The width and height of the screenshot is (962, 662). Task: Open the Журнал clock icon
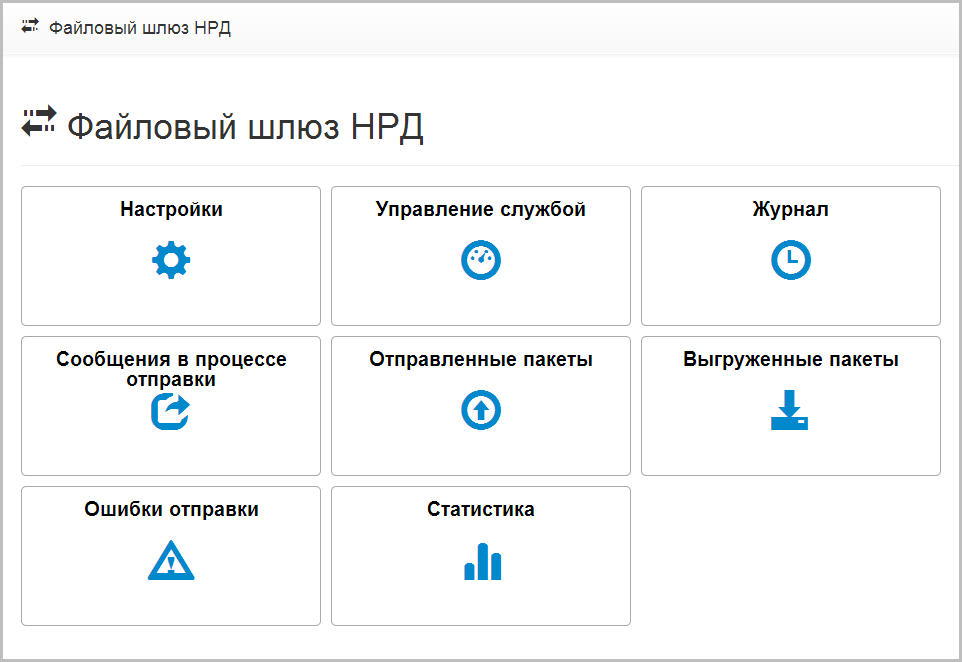[791, 260]
